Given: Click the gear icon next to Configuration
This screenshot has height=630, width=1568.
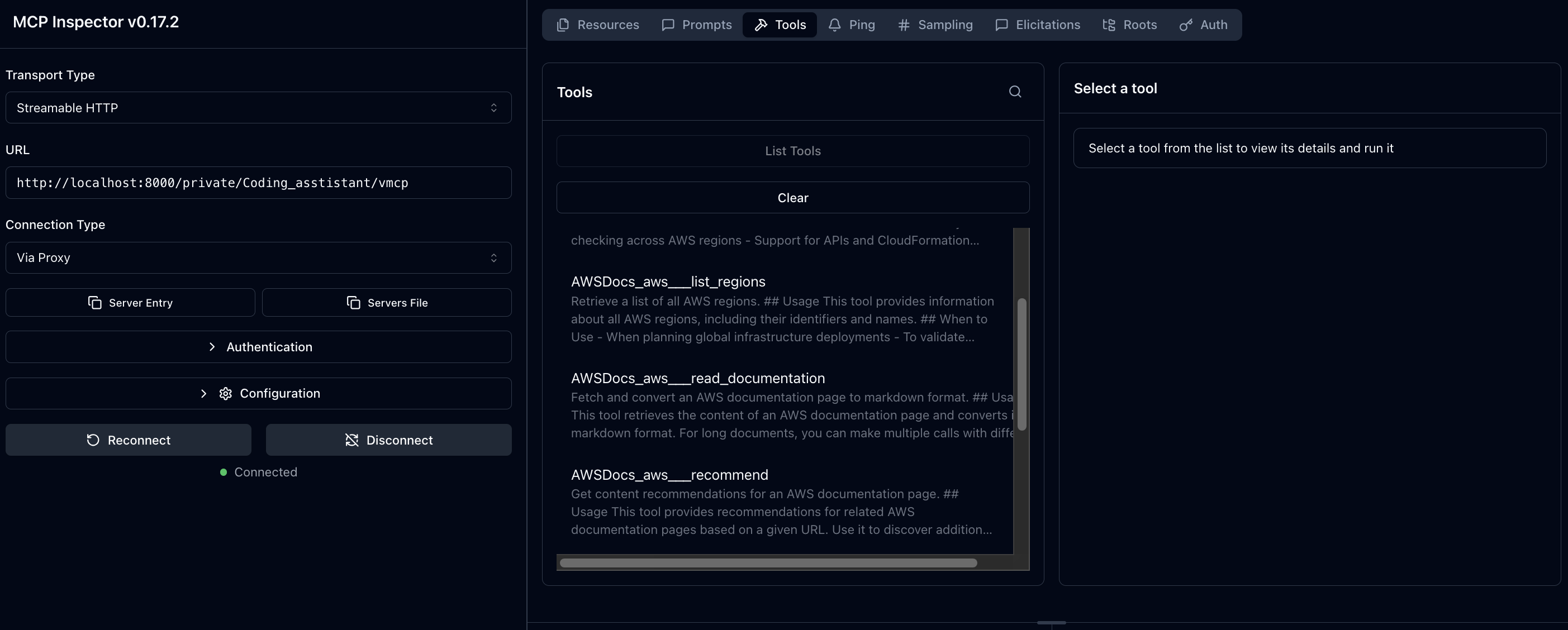Looking at the screenshot, I should coord(225,393).
